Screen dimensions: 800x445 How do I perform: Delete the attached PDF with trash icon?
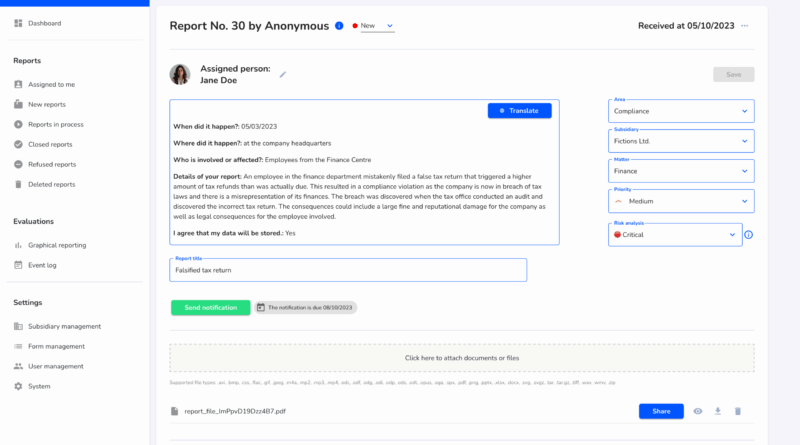(738, 411)
